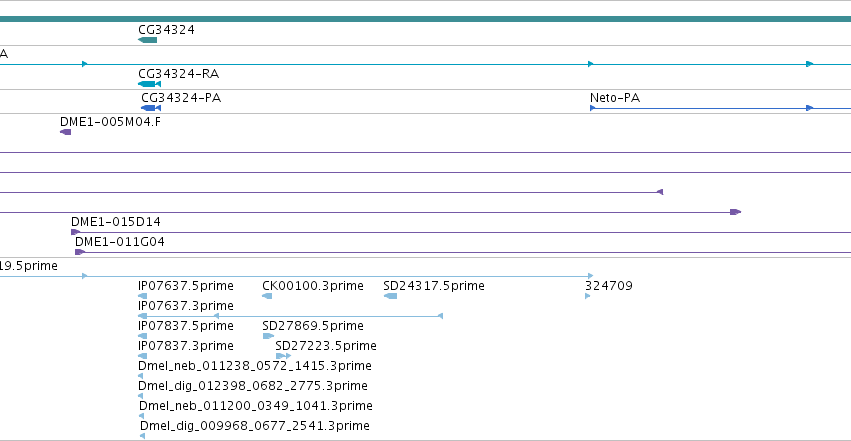Click the IP07637.5prime EST marker
The width and height of the screenshot is (851, 441).
143,296
